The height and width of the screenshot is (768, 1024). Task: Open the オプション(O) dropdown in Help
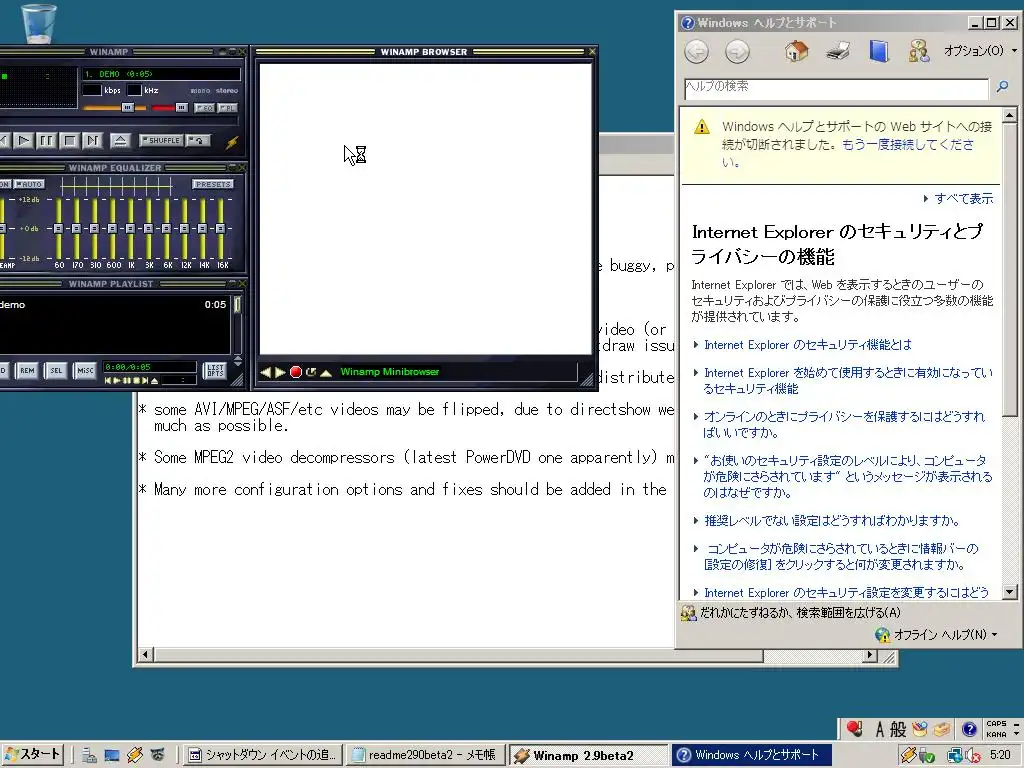[x=980, y=51]
